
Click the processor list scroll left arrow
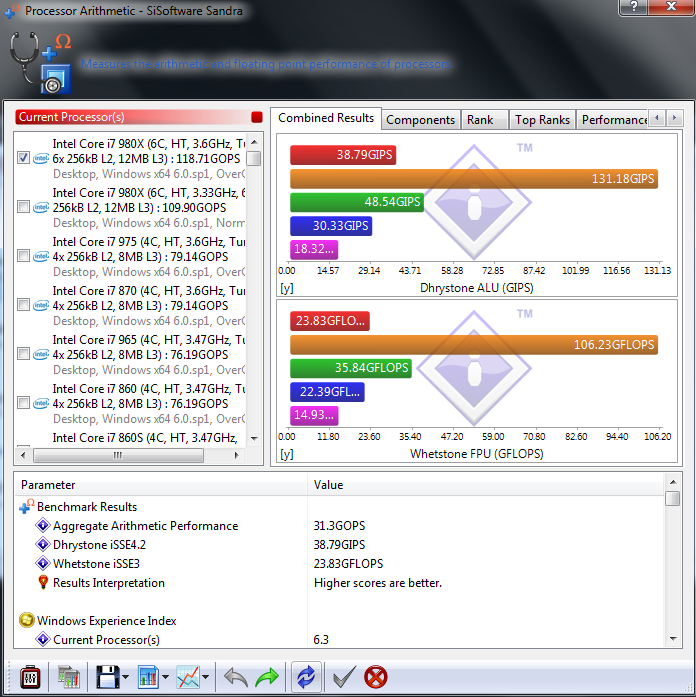23,455
